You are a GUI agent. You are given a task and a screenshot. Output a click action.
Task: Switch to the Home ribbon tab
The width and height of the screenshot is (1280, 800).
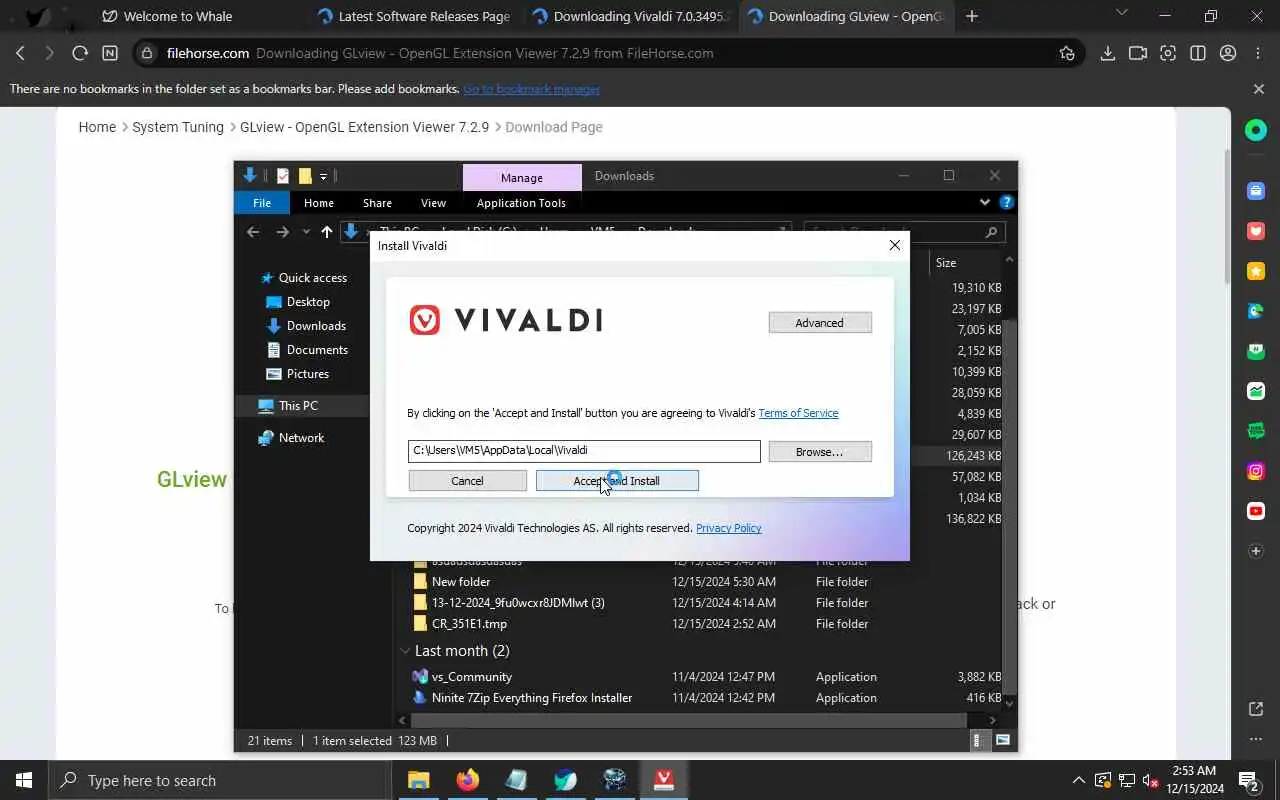point(319,203)
